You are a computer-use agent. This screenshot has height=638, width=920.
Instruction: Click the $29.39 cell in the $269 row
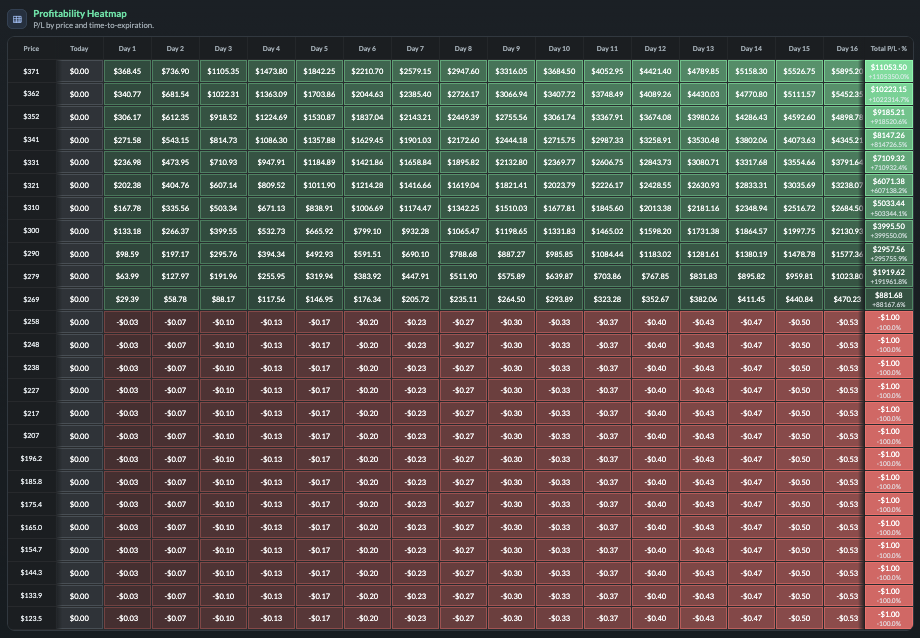(x=127, y=299)
